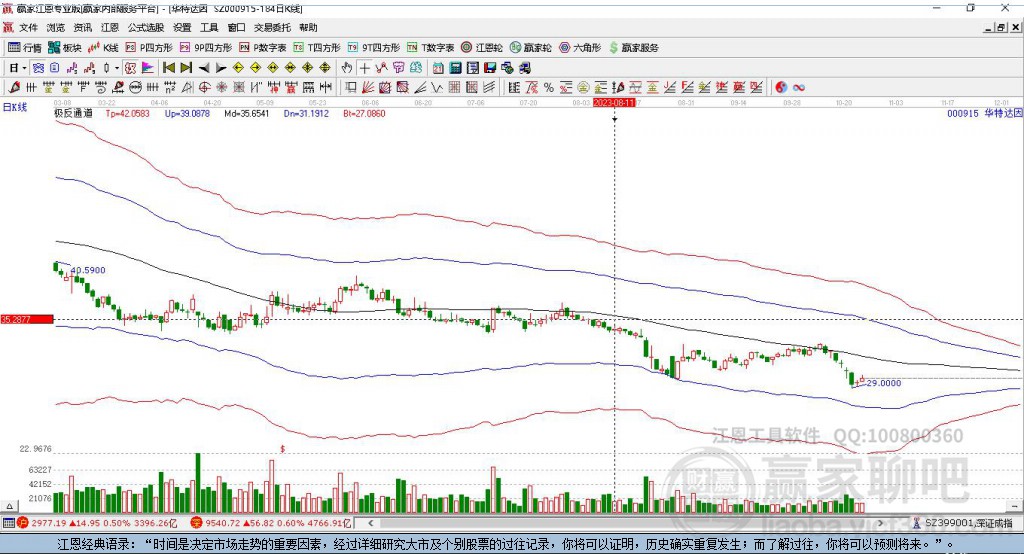The image size is (1024, 554).
Task: Click the Tp=42.0583 value
Action: click(x=127, y=114)
